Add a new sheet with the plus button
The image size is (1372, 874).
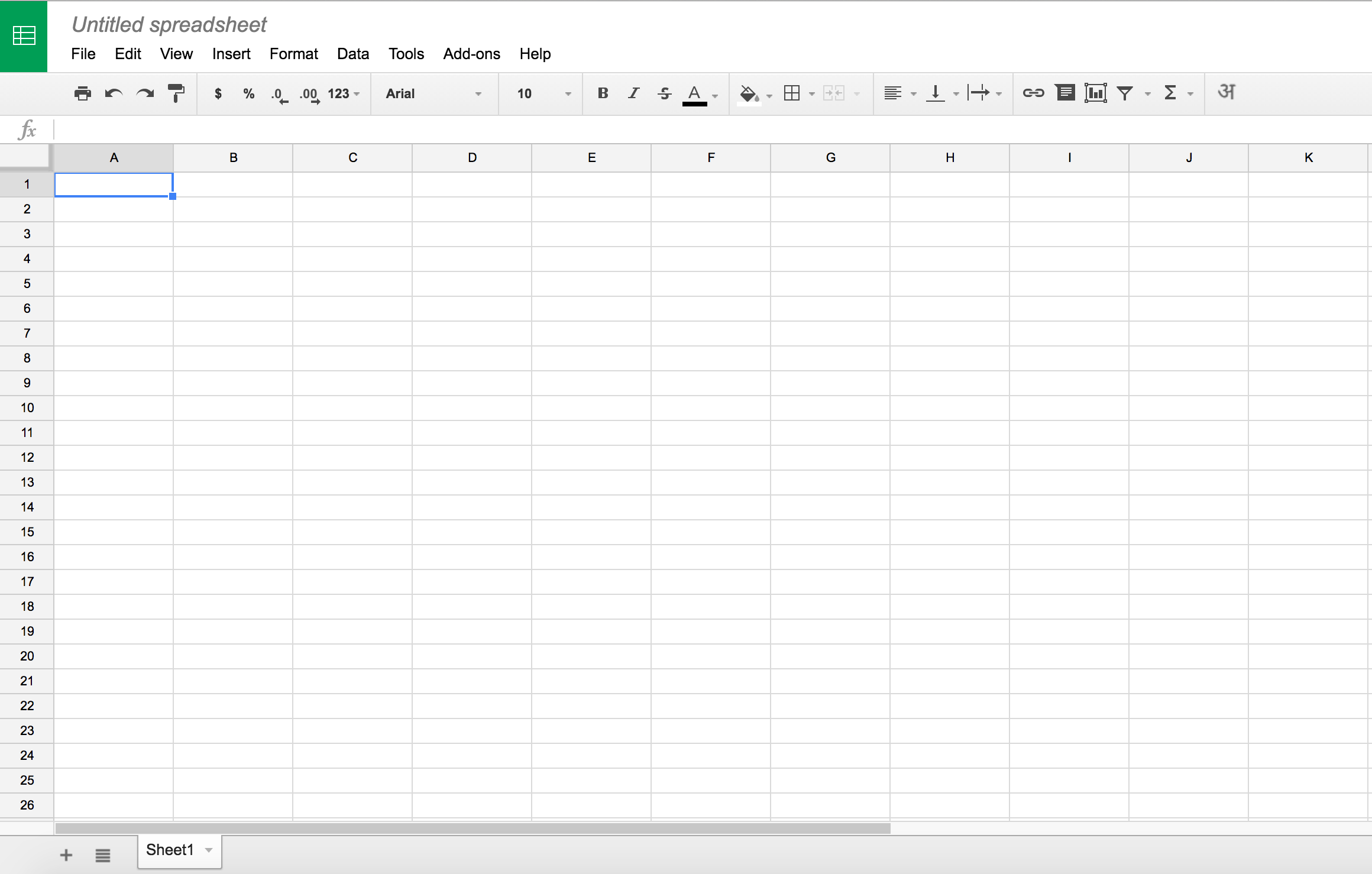click(x=66, y=854)
